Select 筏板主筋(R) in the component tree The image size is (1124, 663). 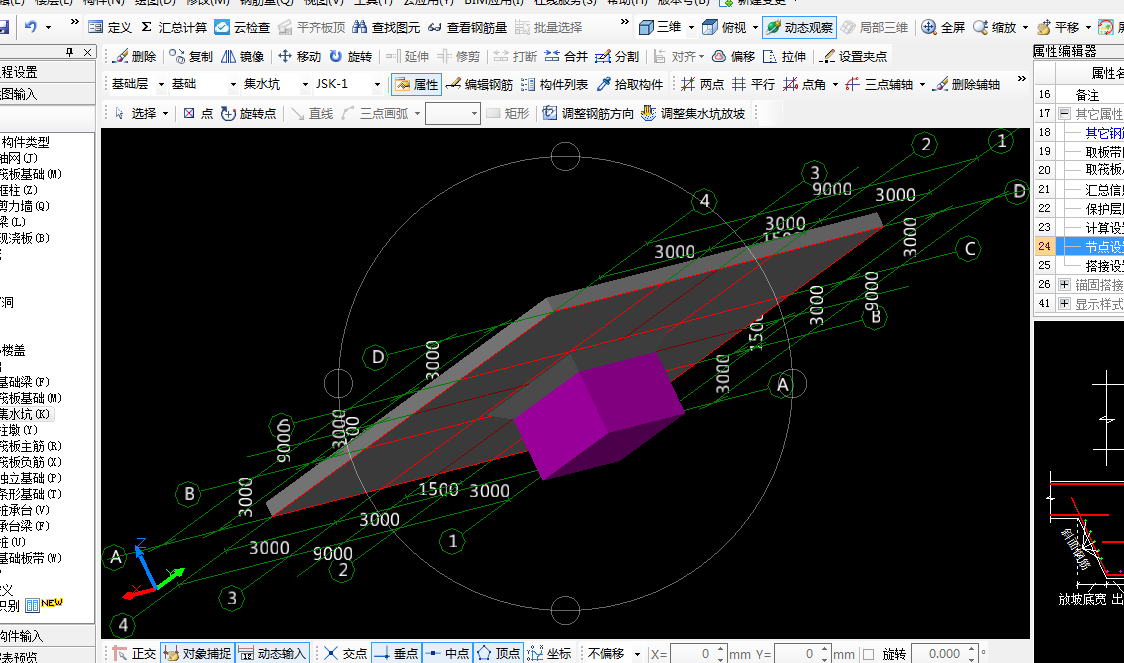[30, 446]
